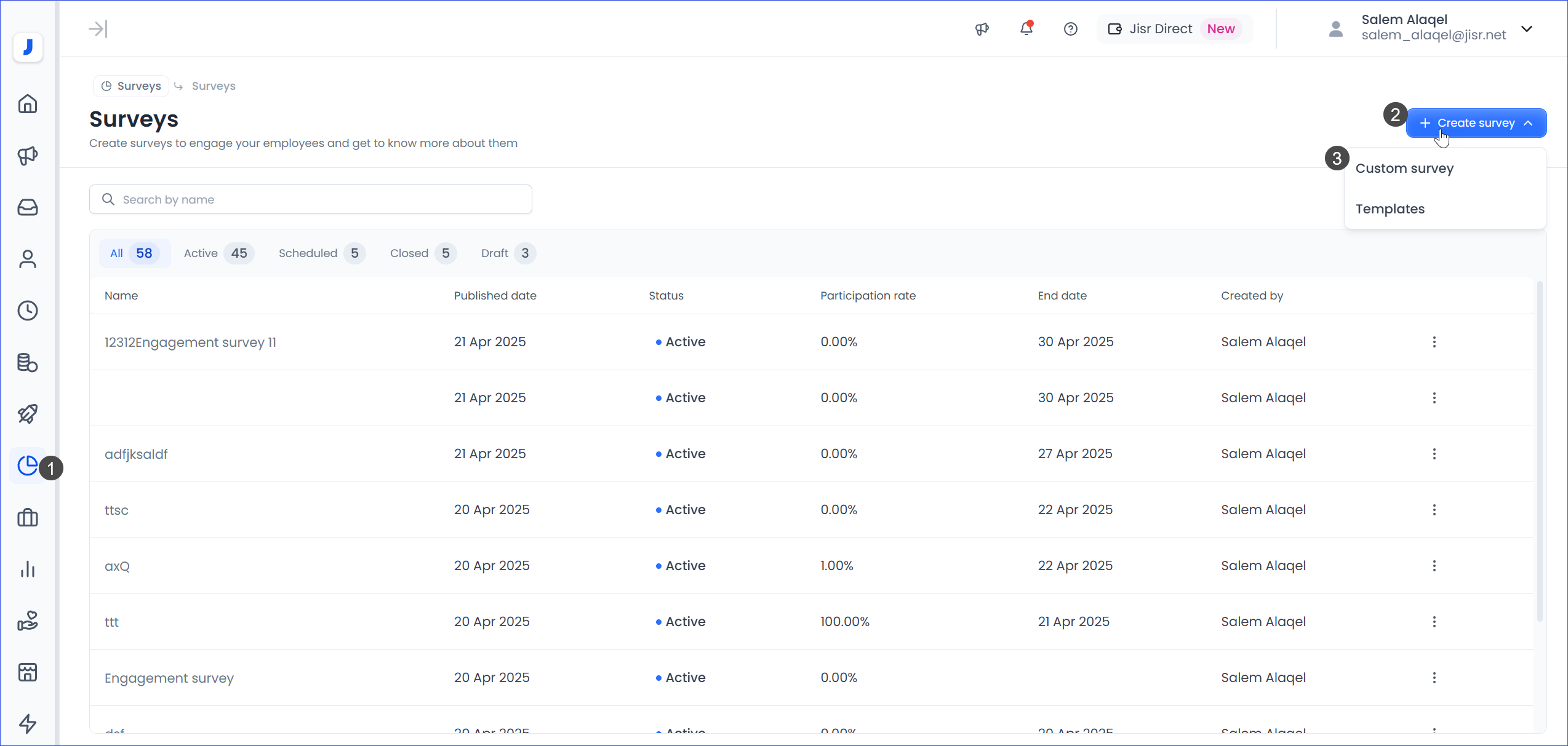Click the Search by name field
The image size is (1568, 746).
pyautogui.click(x=311, y=200)
